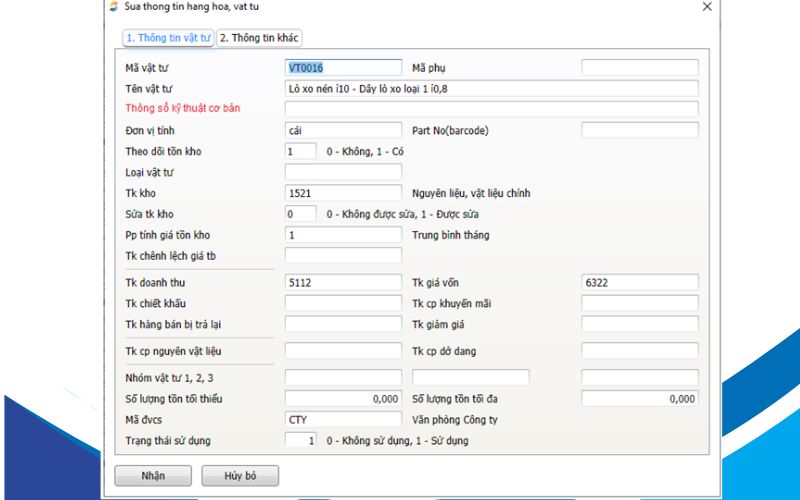Click the Thông số kỹ thuật cơ bản field
This screenshot has width=800, height=500.
point(491,108)
